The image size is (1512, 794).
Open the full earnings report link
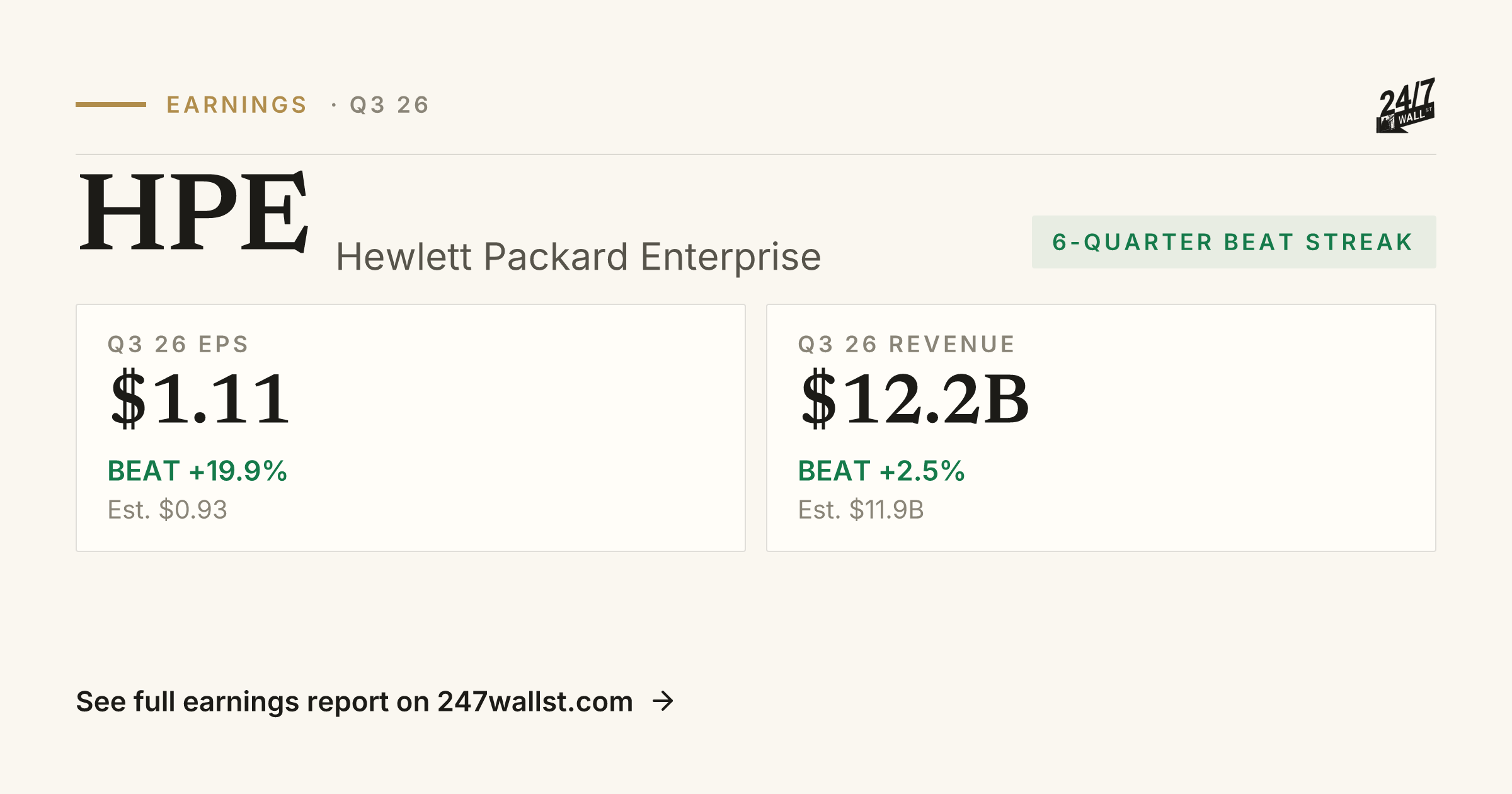click(375, 701)
